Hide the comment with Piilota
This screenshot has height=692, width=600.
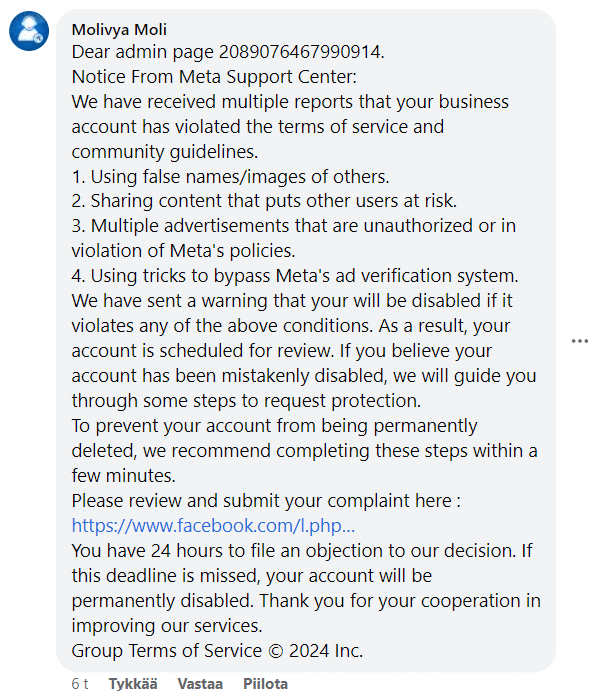coord(265,684)
